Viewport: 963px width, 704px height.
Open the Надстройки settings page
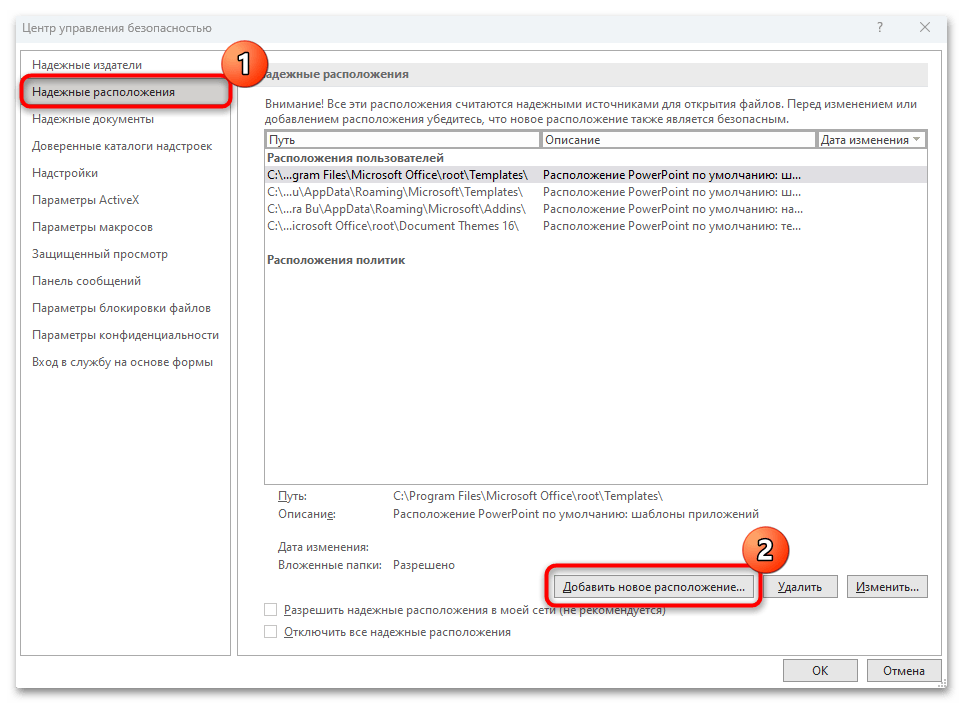click(x=61, y=172)
